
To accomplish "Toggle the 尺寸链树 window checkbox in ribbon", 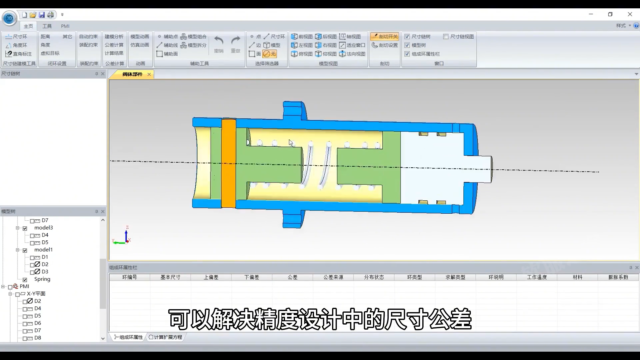I will pyautogui.click(x=407, y=36).
